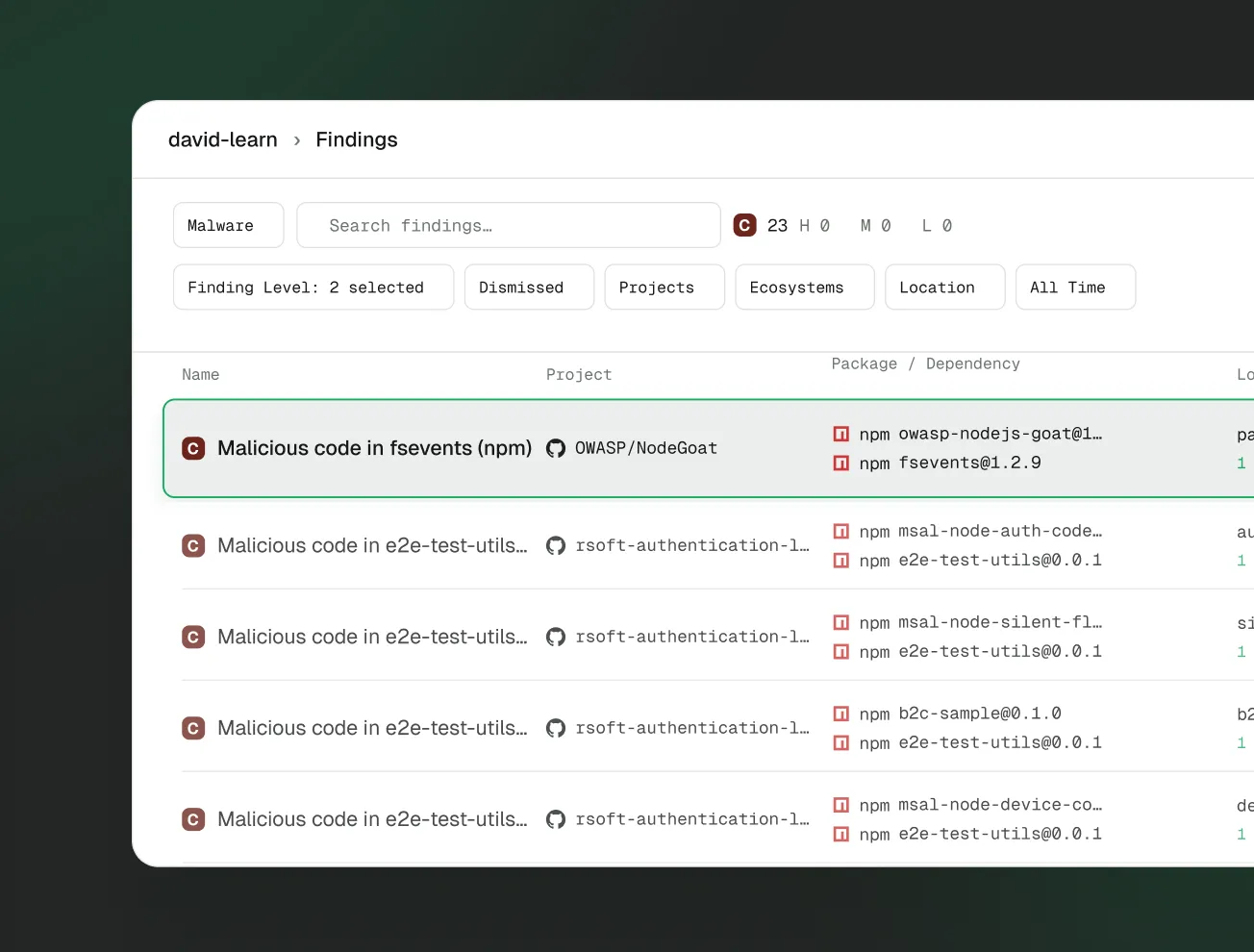Click npm icon next to msal-node-auth-code package
Viewport: 1254px width, 952px height.
coord(840,531)
